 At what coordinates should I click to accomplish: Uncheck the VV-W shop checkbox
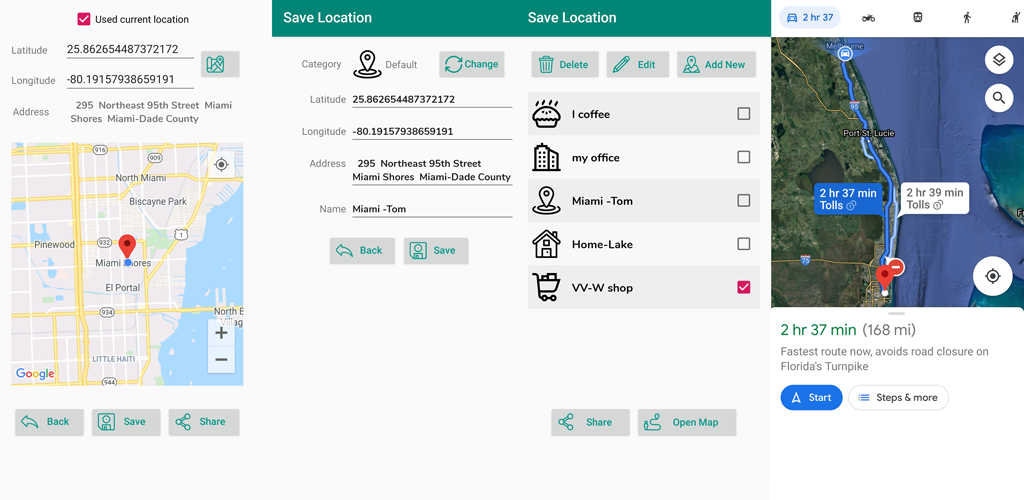click(743, 287)
